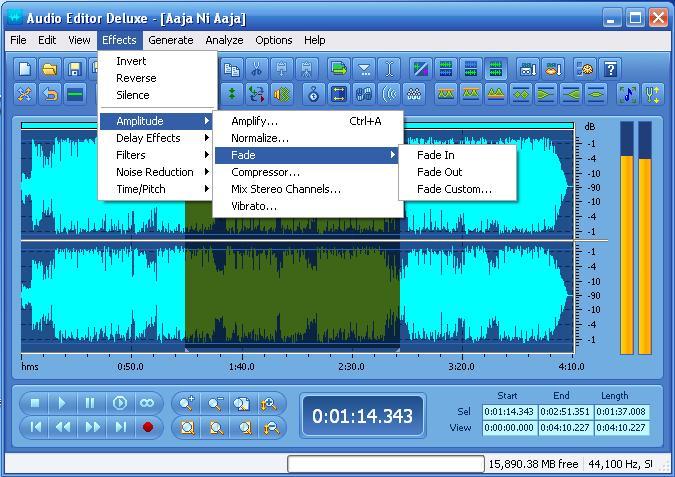Click the skip to start button
The height and width of the screenshot is (477, 675).
pyautogui.click(x=36, y=427)
